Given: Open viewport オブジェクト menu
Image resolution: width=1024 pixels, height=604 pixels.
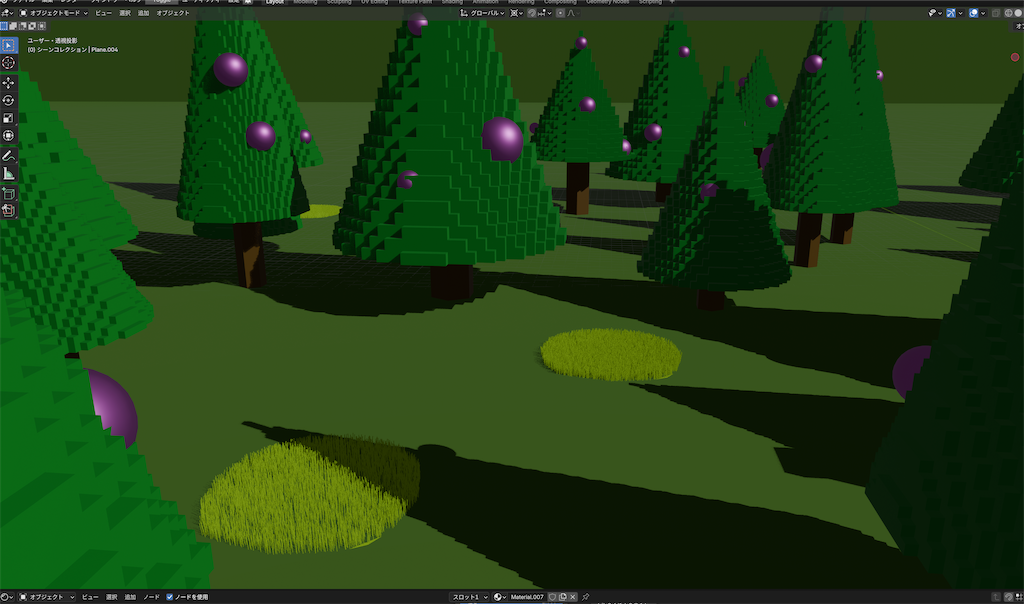Looking at the screenshot, I should tap(172, 13).
